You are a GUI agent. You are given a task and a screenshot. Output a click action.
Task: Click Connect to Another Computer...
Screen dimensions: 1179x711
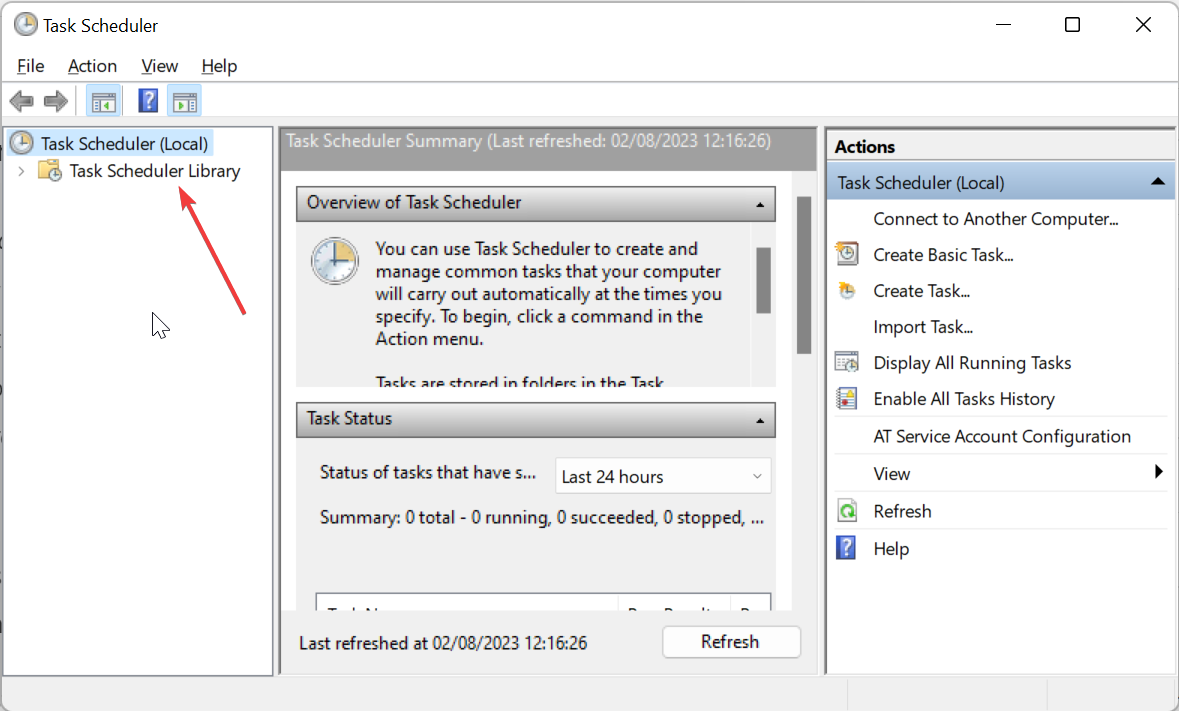(x=996, y=219)
